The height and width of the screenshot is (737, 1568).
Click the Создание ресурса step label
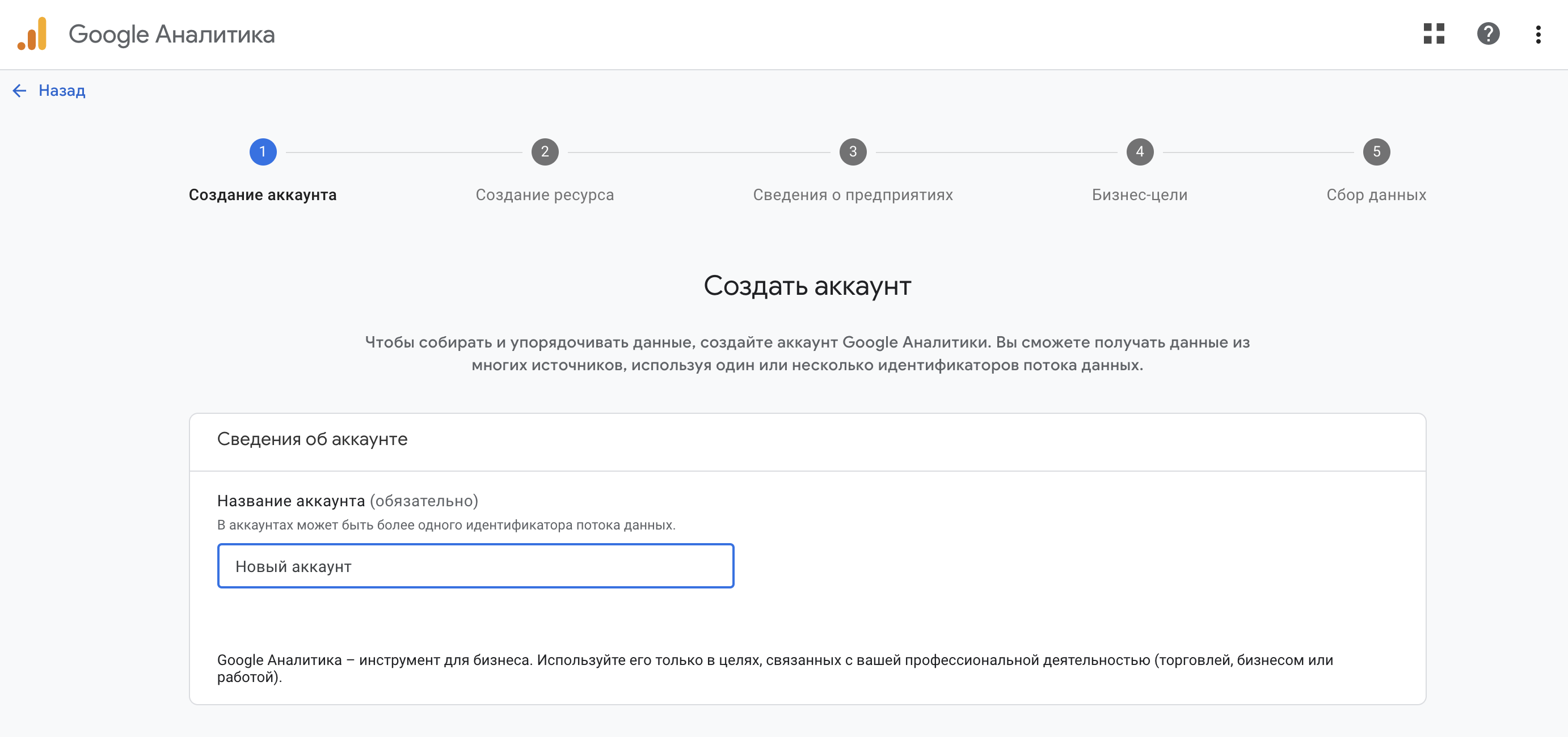(x=545, y=194)
